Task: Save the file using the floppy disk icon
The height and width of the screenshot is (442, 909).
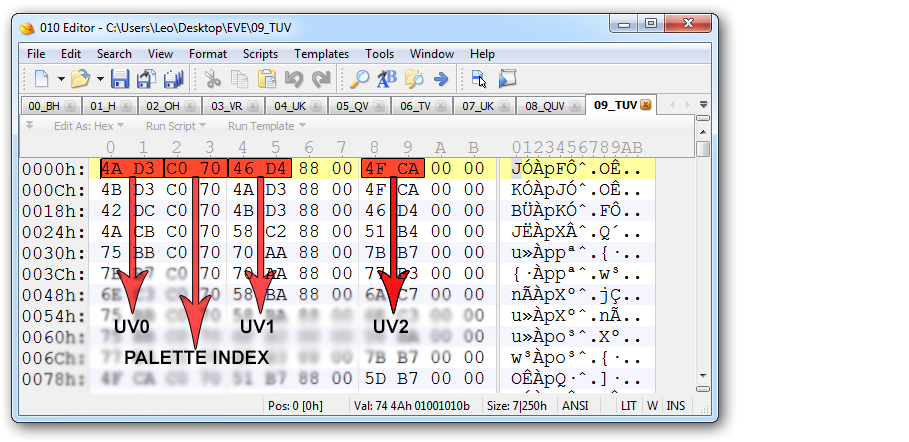Action: tap(120, 78)
